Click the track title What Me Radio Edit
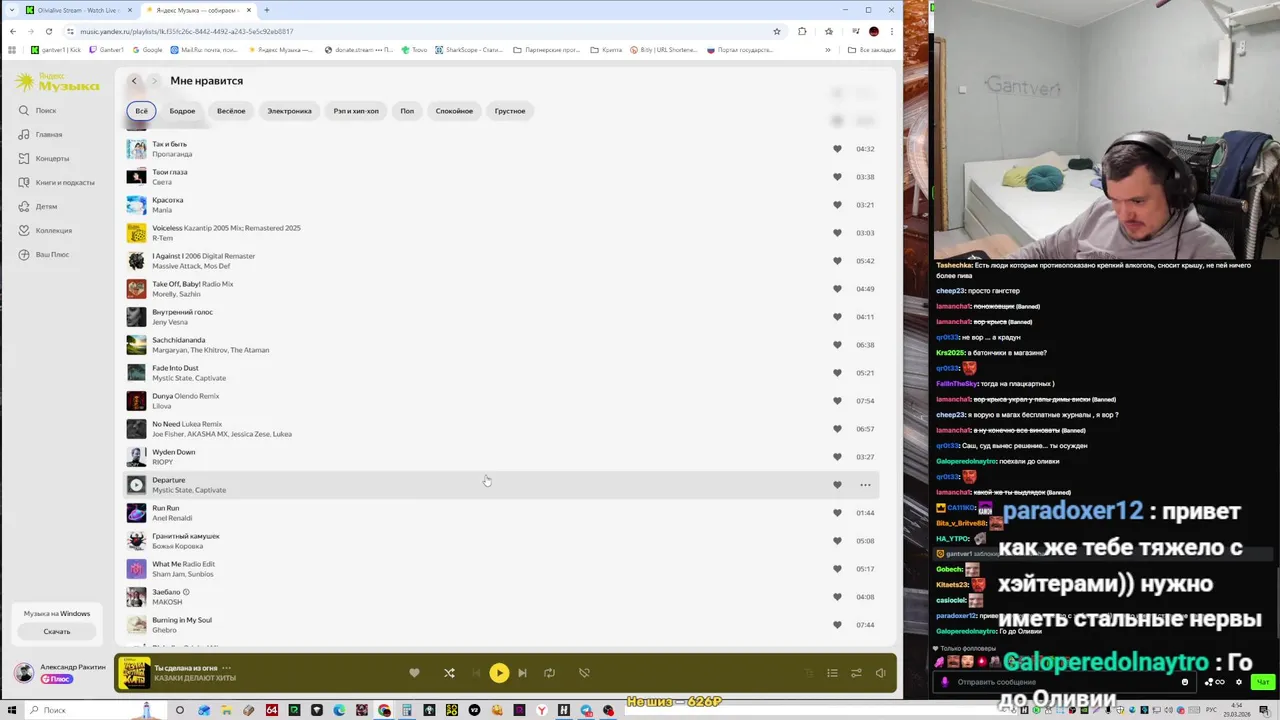 coord(183,564)
